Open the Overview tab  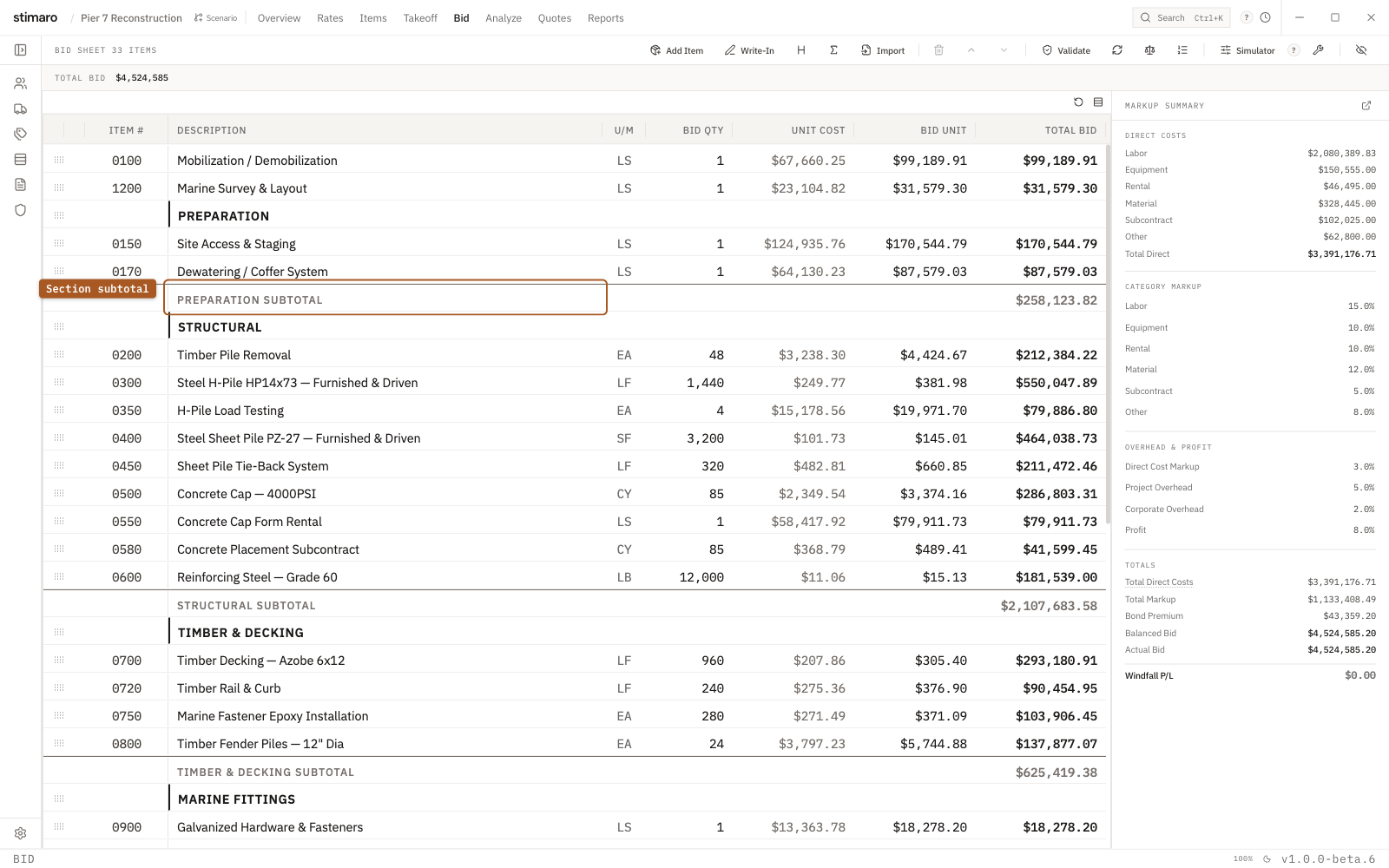click(x=279, y=18)
